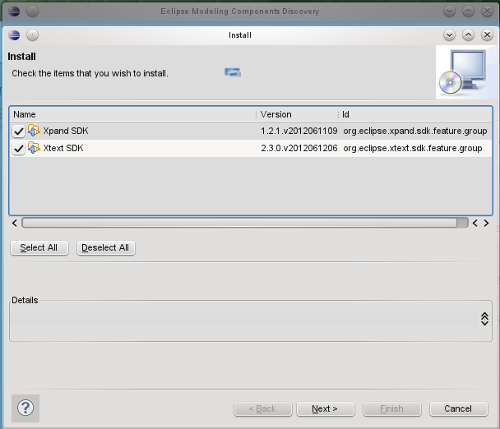Click inside the Details text area
The height and width of the screenshot is (429, 500).
tap(244, 319)
